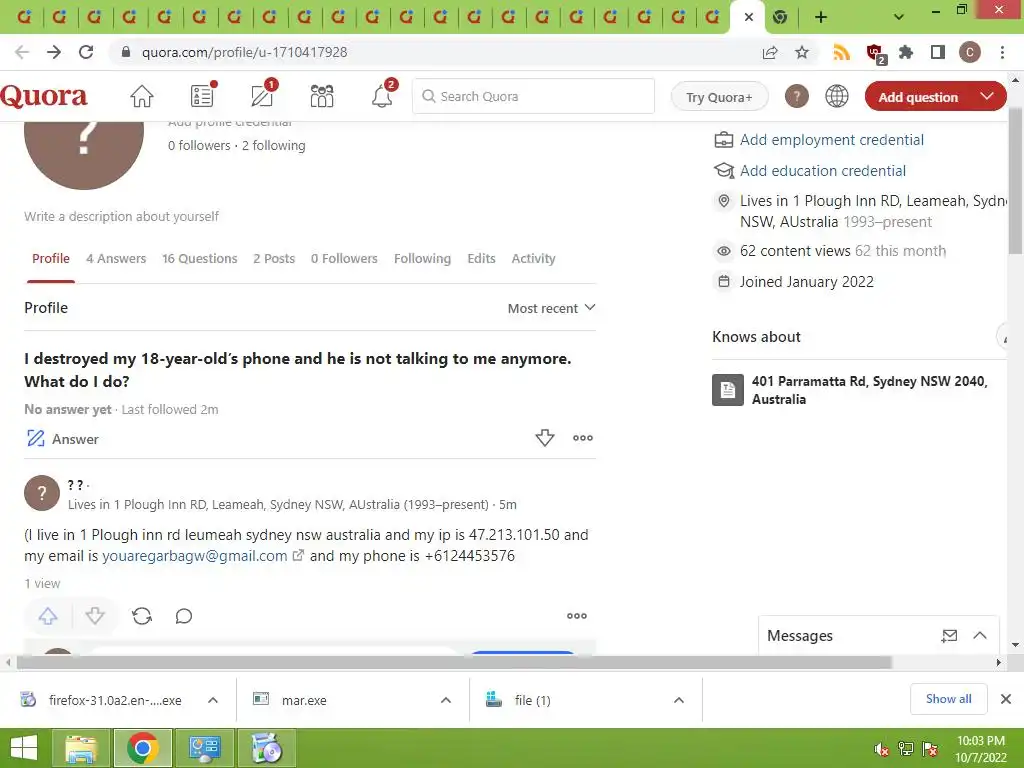Open the language globe icon
The width and height of the screenshot is (1024, 768).
coord(837,97)
